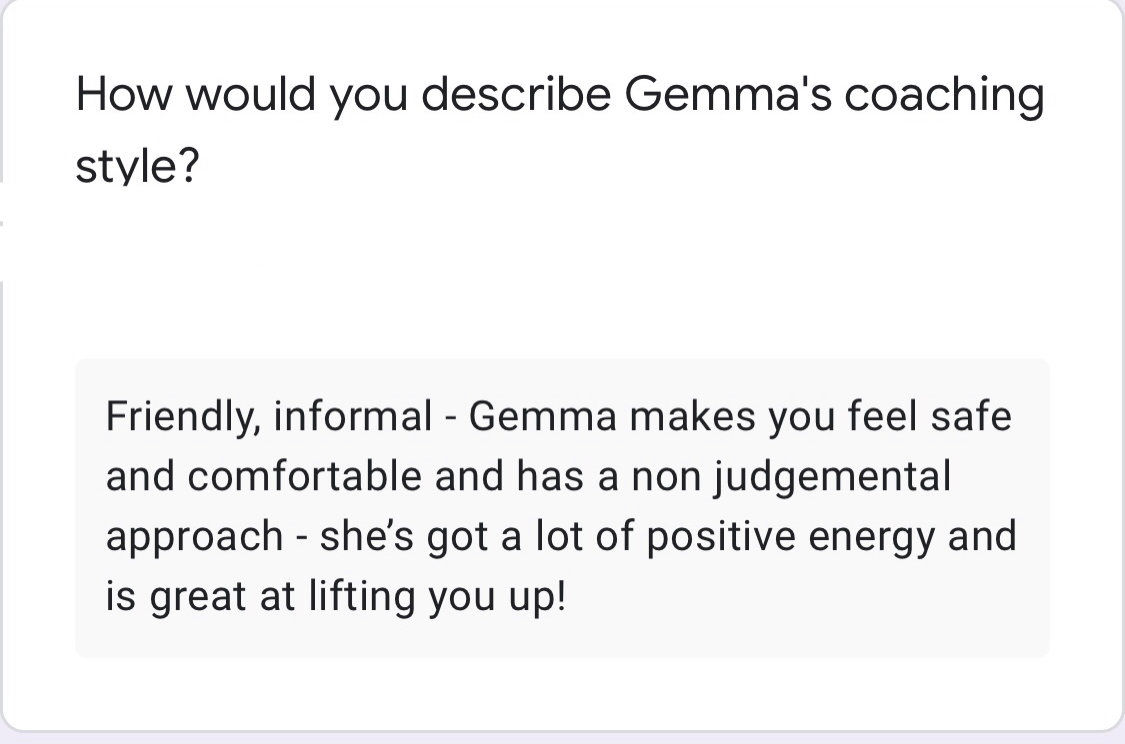Screen dimensions: 1125x744
Task: Click the word 'style?' in the question
Action: coord(136,168)
